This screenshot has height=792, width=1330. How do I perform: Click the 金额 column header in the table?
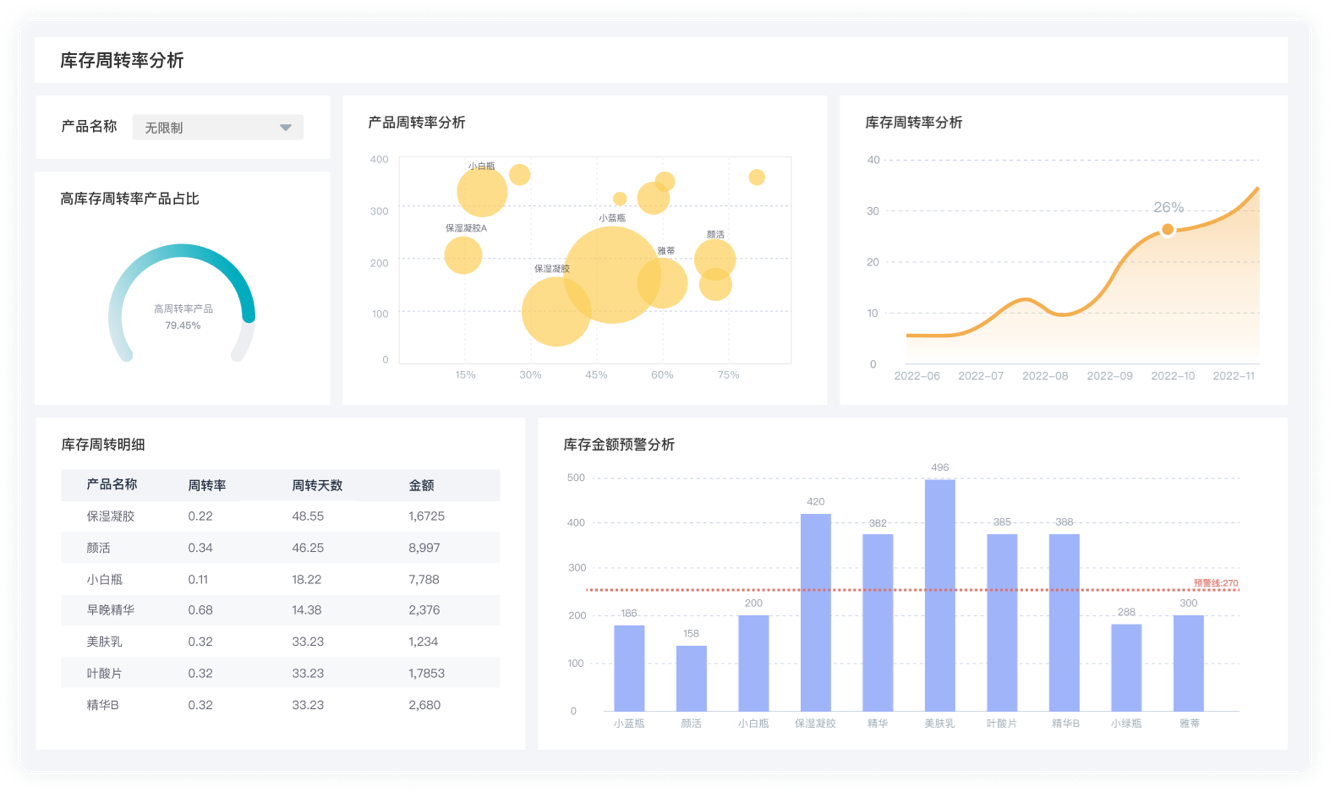point(421,485)
